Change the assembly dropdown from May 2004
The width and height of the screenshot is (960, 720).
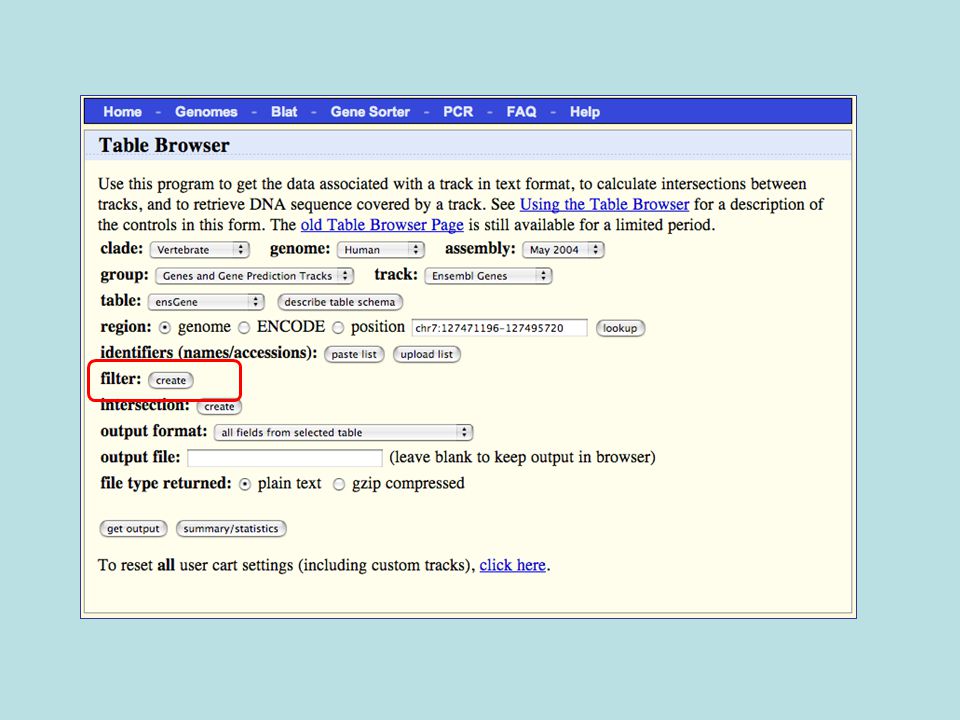(x=563, y=250)
